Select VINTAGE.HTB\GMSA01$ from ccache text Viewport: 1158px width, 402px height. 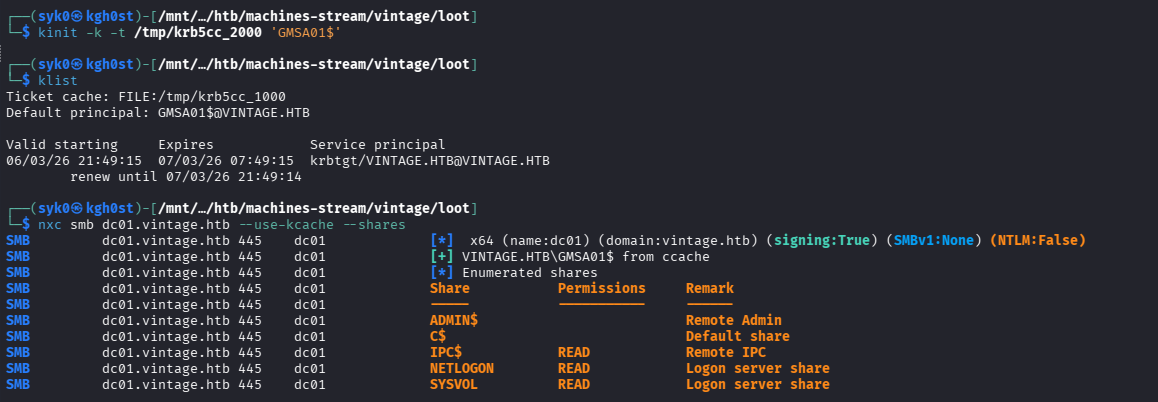click(586, 256)
